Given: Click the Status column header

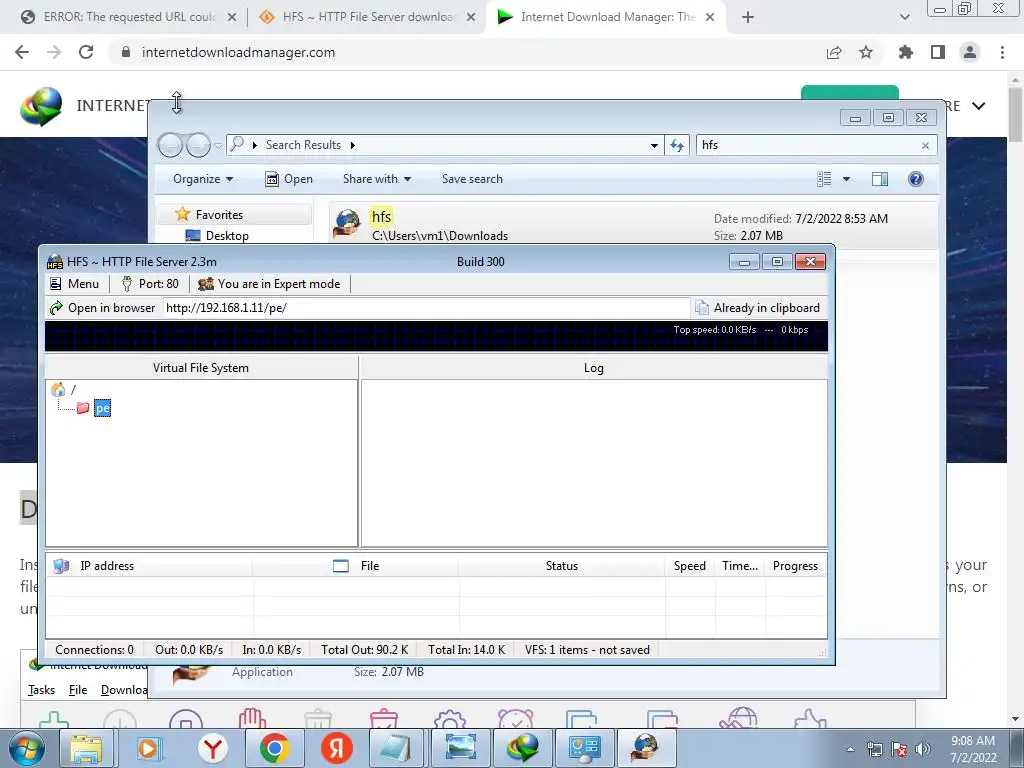Looking at the screenshot, I should pyautogui.click(x=562, y=566).
